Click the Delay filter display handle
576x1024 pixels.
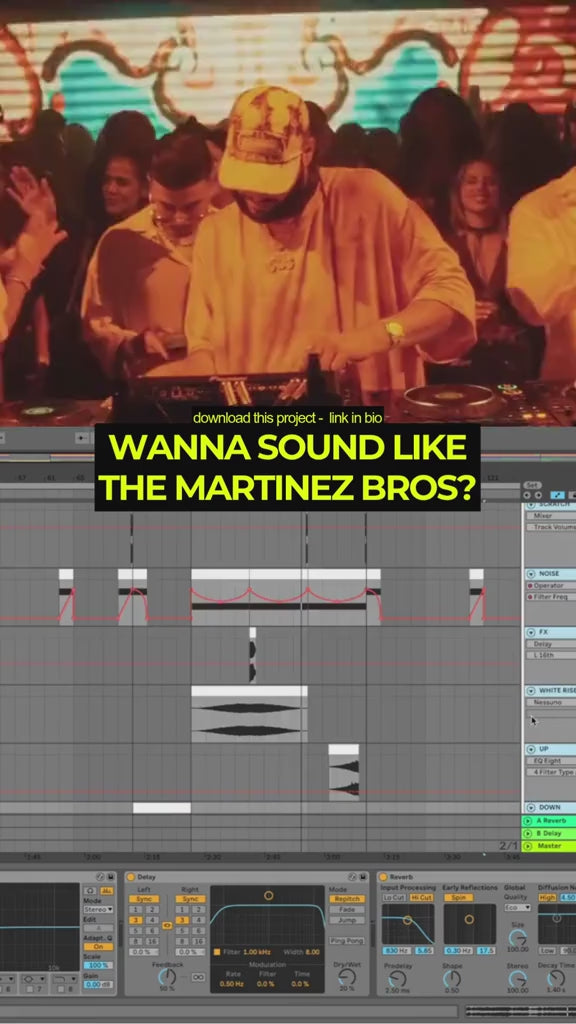(x=268, y=895)
